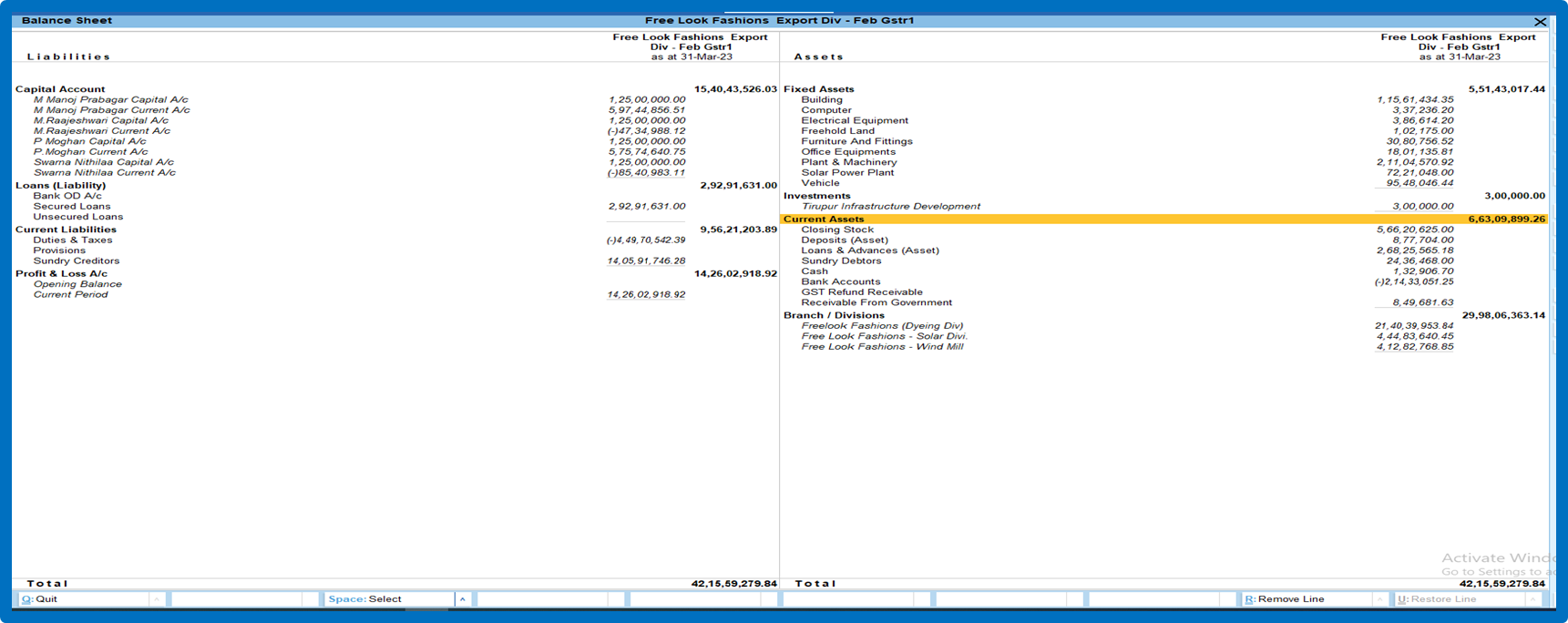The image size is (1568, 623).
Task: Expand arrow next to R: Remove Line
Action: (x=1379, y=599)
